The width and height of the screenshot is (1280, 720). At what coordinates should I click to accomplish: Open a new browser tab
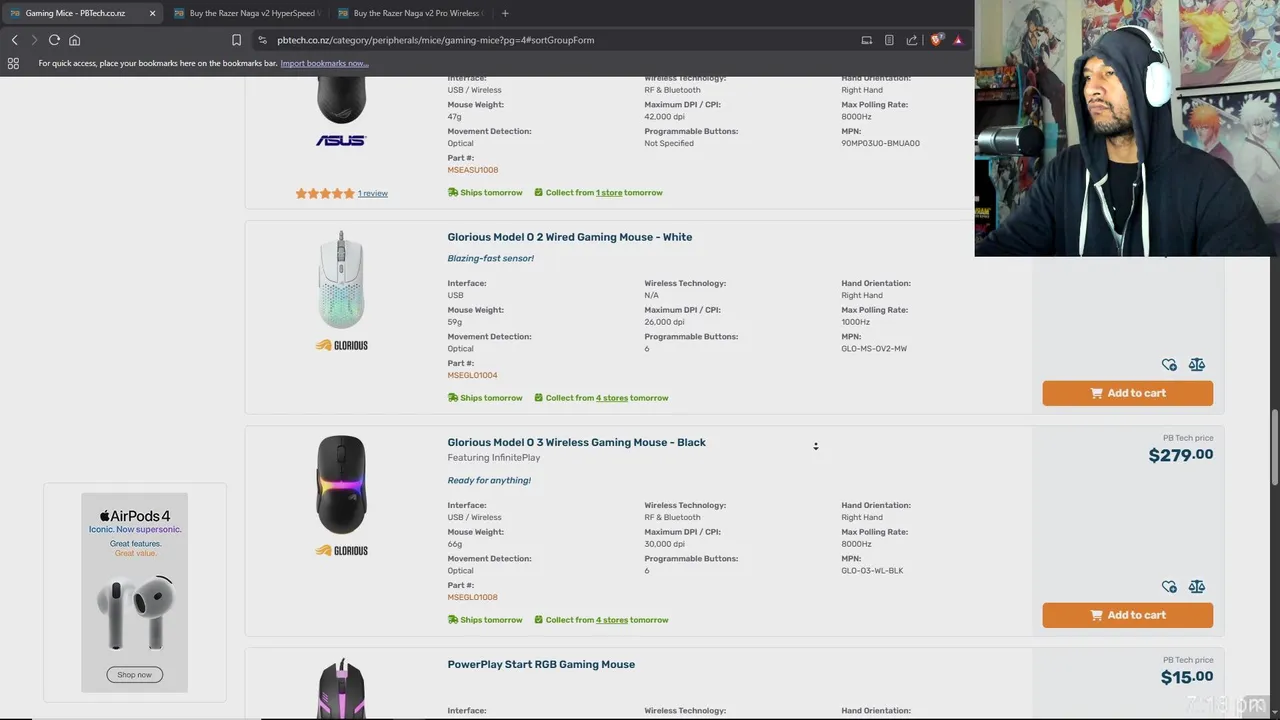tap(505, 13)
